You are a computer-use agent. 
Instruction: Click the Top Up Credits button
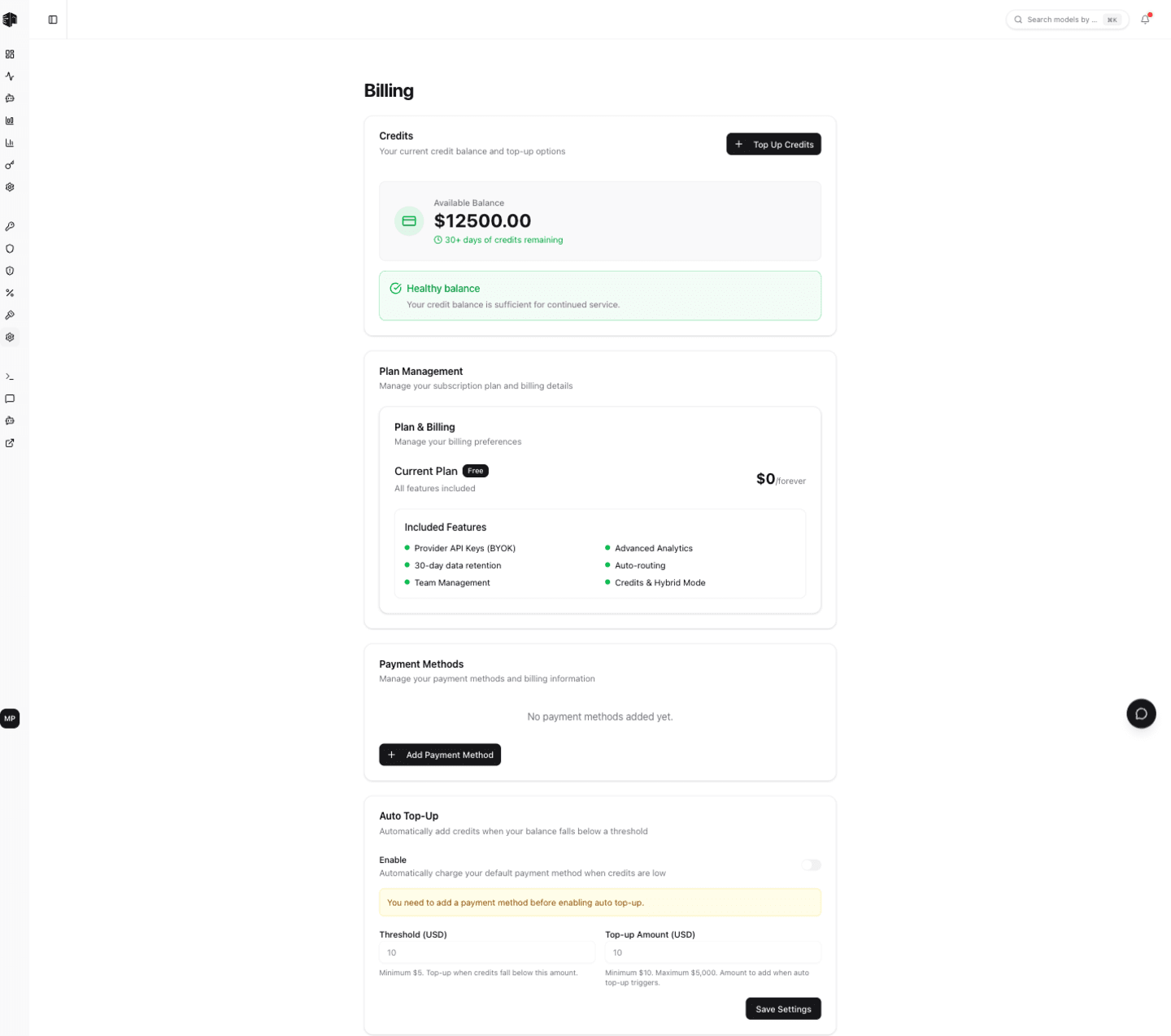pos(773,144)
